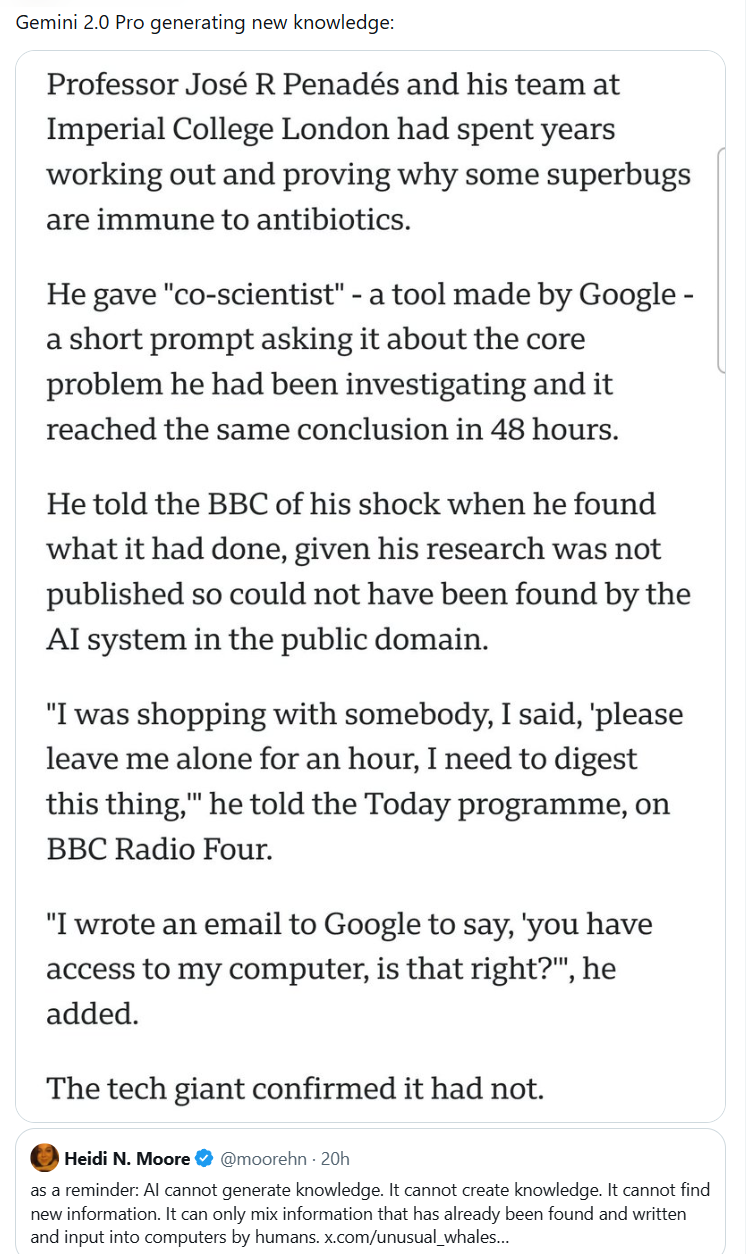Click Heidi N. Moore's profile avatar
The width and height of the screenshot is (746, 1254).
45,1158
